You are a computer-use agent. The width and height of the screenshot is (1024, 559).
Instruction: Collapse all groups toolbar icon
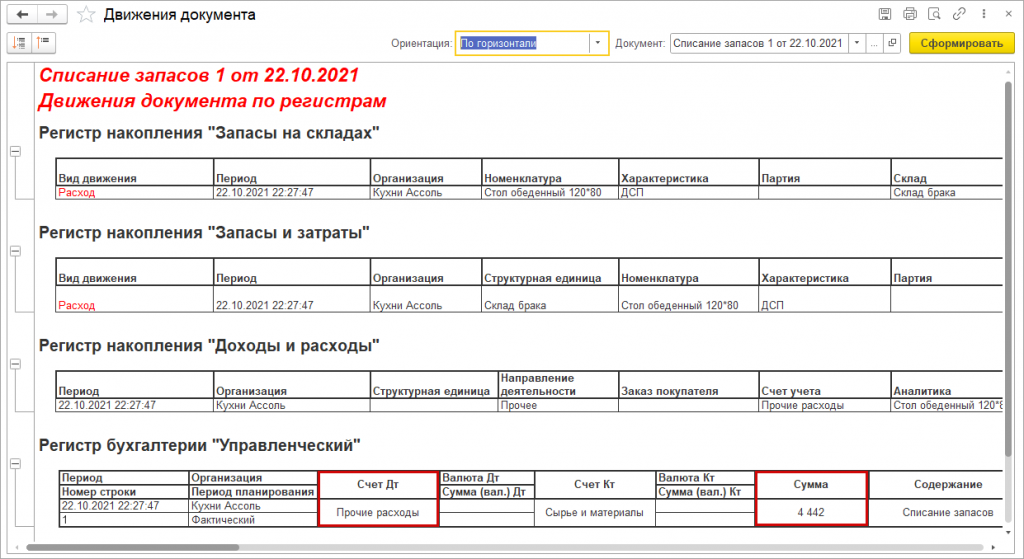pos(44,42)
